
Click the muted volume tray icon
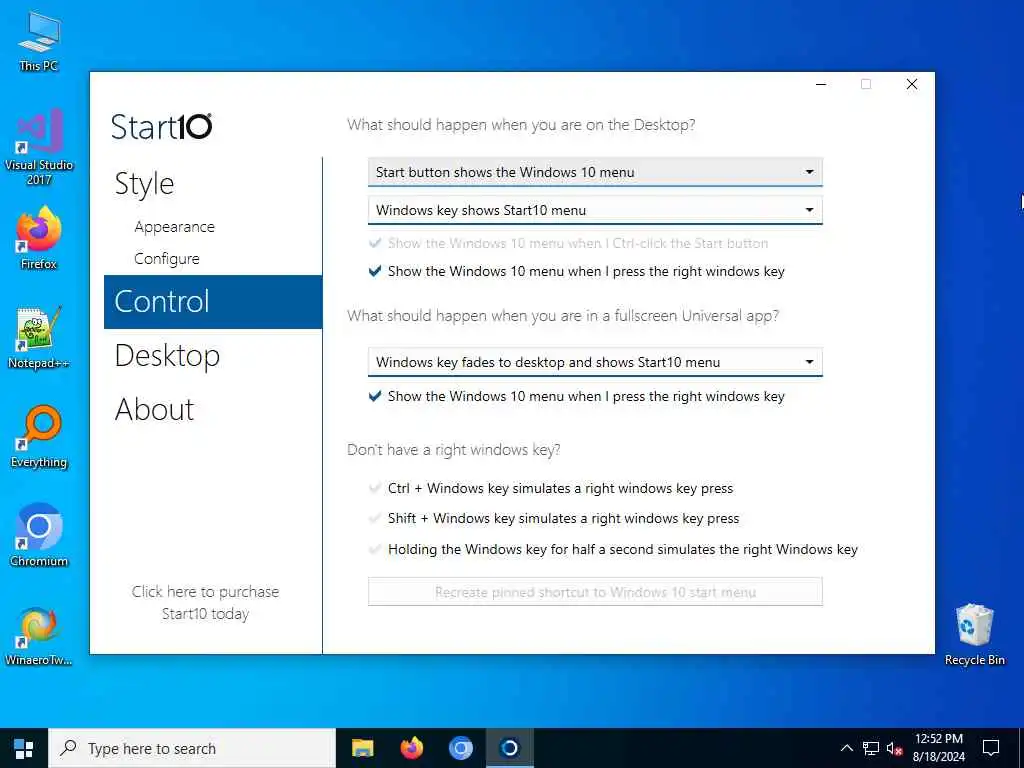[x=895, y=748]
